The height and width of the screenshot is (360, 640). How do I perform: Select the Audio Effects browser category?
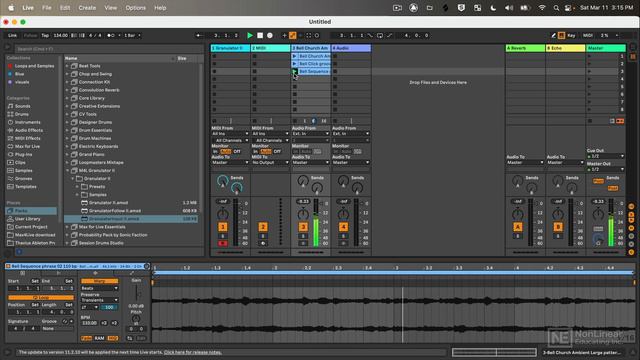pyautogui.click(x=29, y=130)
